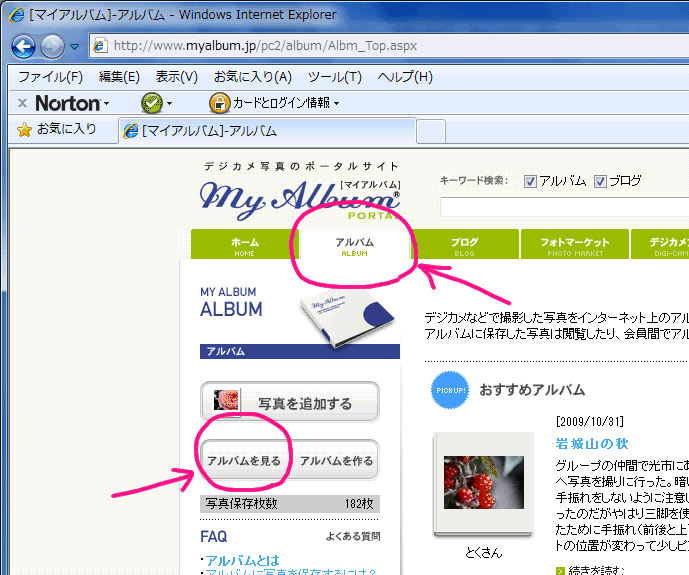Toggle the ブログ search checkbox
Screen dimensions: 689x575
(600, 181)
